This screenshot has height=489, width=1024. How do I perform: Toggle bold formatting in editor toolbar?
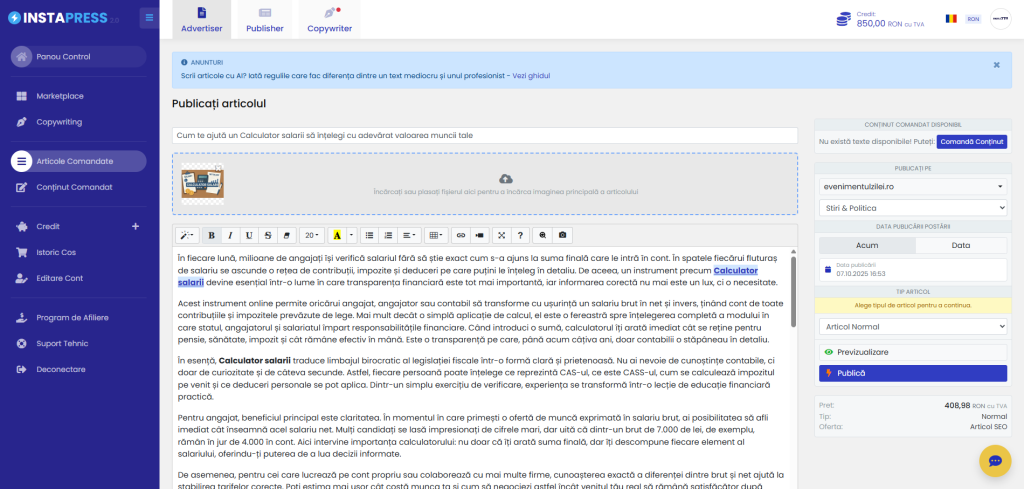[x=211, y=235]
